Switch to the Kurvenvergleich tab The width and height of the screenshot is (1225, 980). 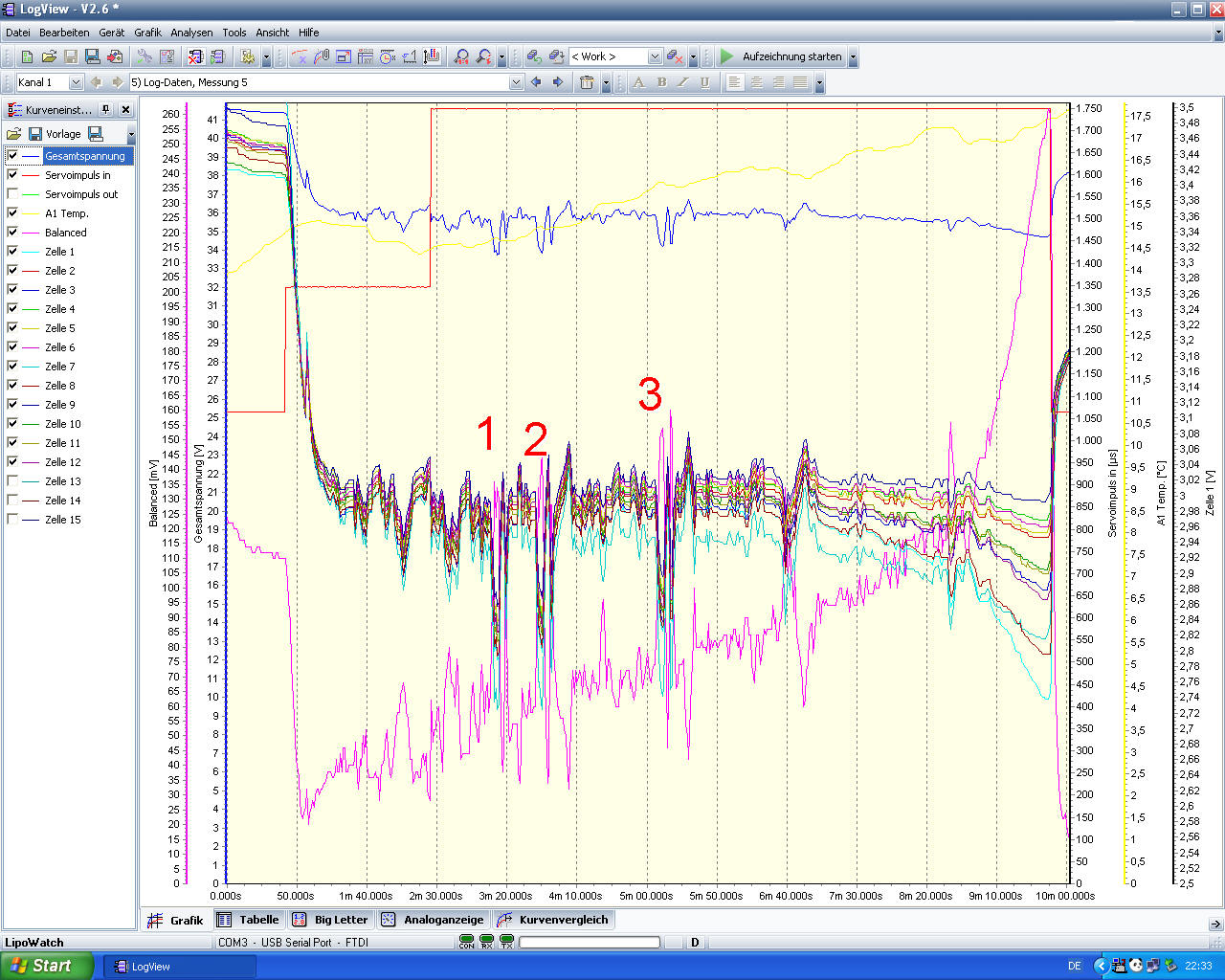(x=553, y=920)
